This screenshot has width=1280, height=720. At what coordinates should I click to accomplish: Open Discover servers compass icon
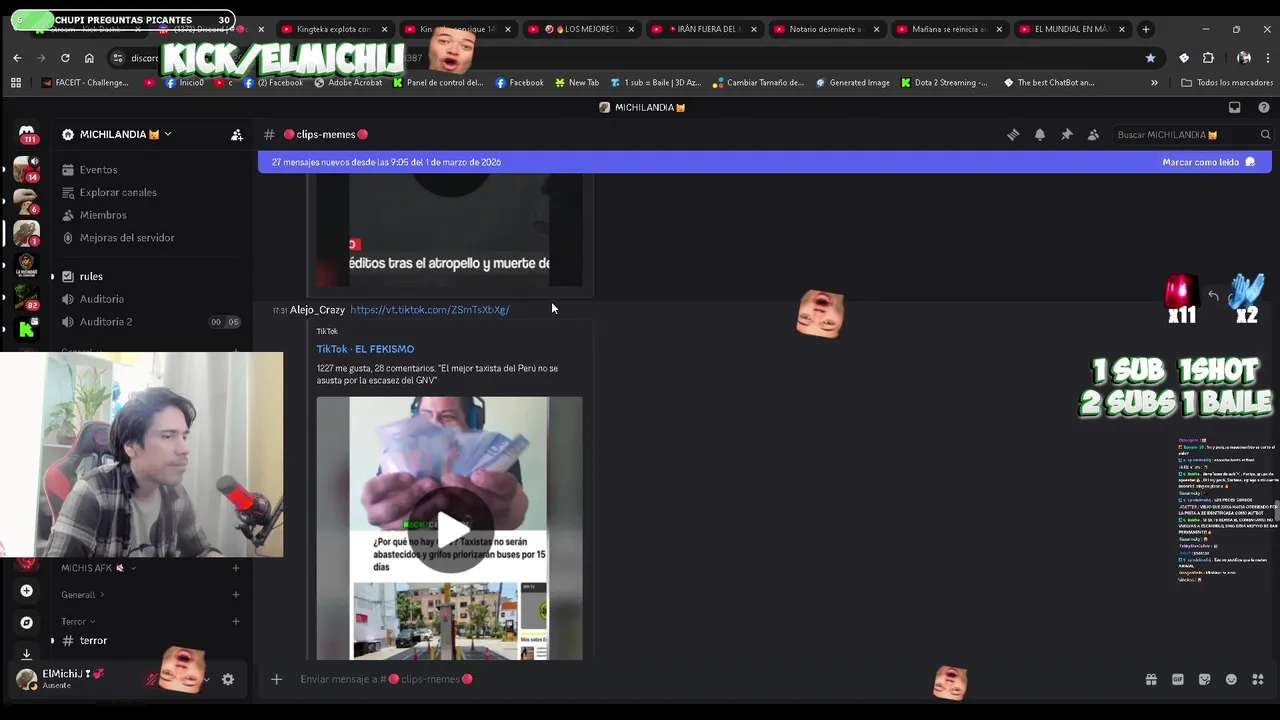(x=27, y=622)
